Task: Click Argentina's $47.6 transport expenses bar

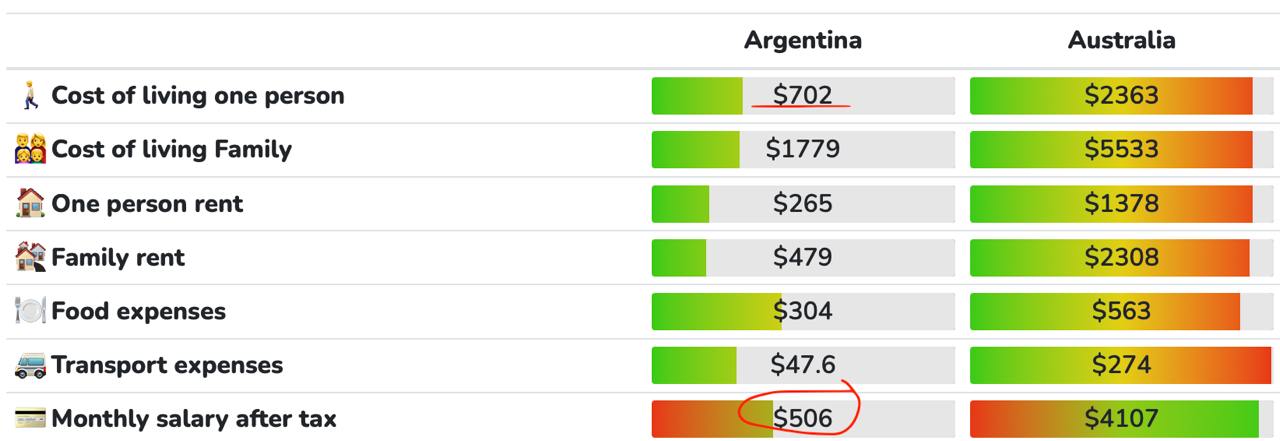Action: click(x=803, y=365)
